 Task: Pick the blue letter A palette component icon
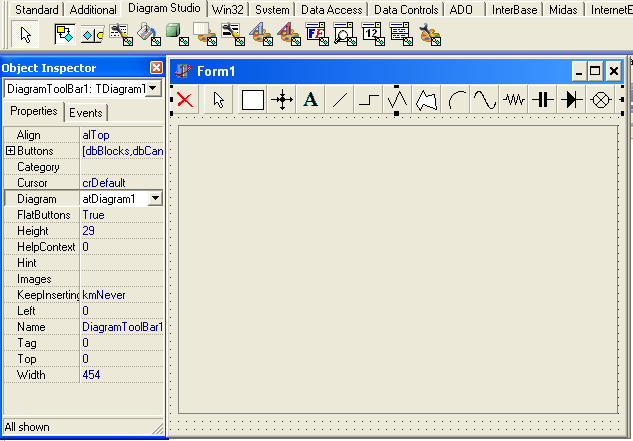[261, 34]
